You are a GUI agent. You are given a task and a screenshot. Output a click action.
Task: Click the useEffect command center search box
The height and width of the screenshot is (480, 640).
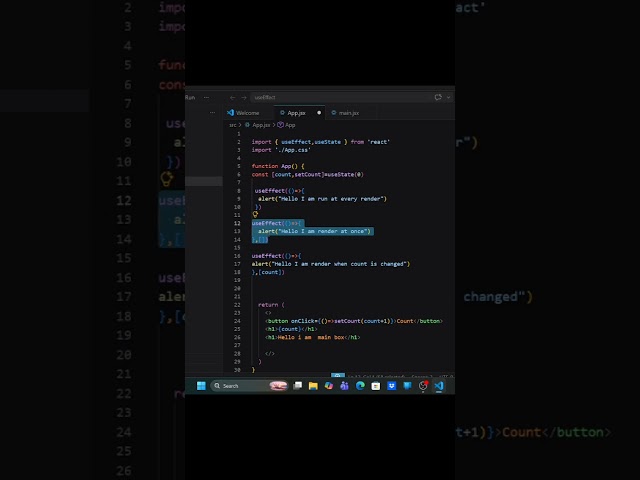click(340, 98)
